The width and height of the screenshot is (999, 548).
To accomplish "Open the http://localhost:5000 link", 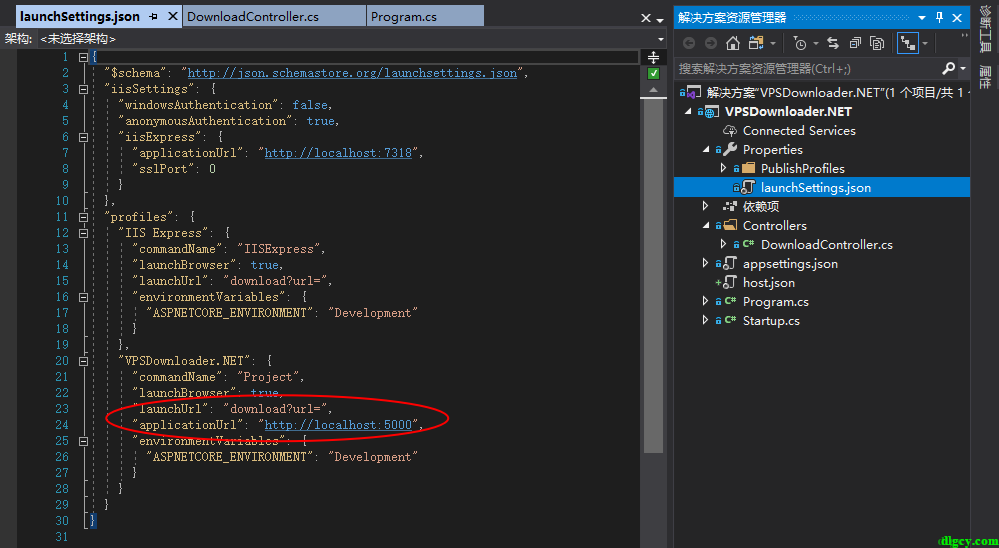I will (x=338, y=425).
